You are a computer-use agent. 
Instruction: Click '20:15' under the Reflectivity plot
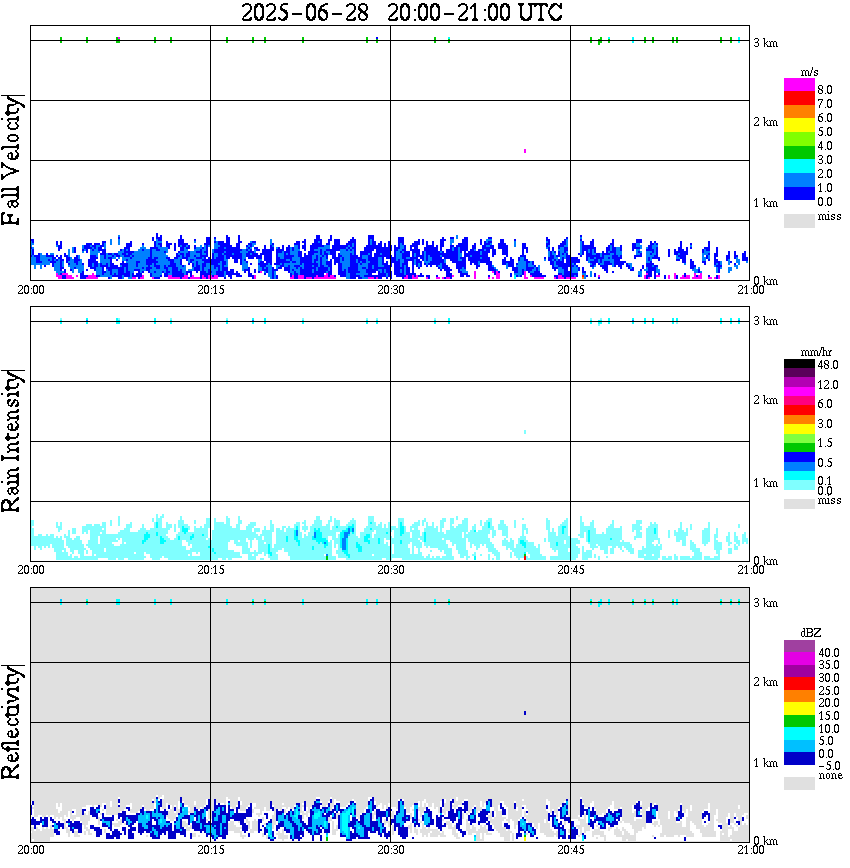coord(211,849)
